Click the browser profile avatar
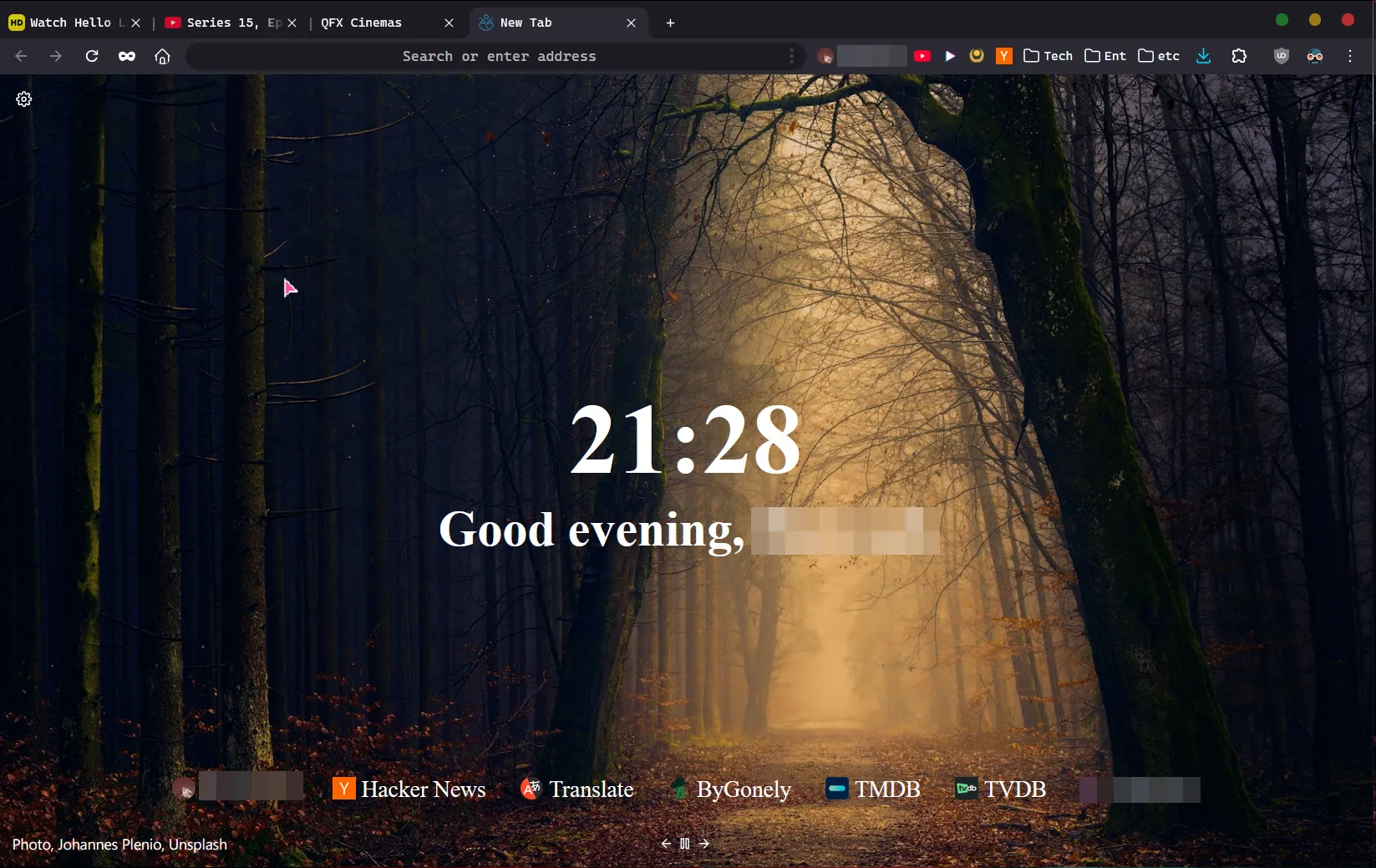1376x868 pixels. (x=1315, y=55)
